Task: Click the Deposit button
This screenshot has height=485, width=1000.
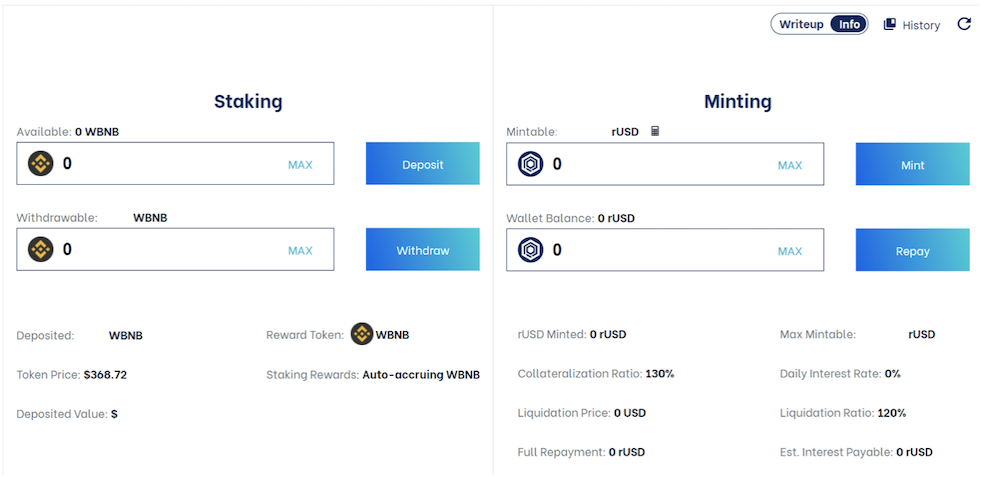Action: 422,163
